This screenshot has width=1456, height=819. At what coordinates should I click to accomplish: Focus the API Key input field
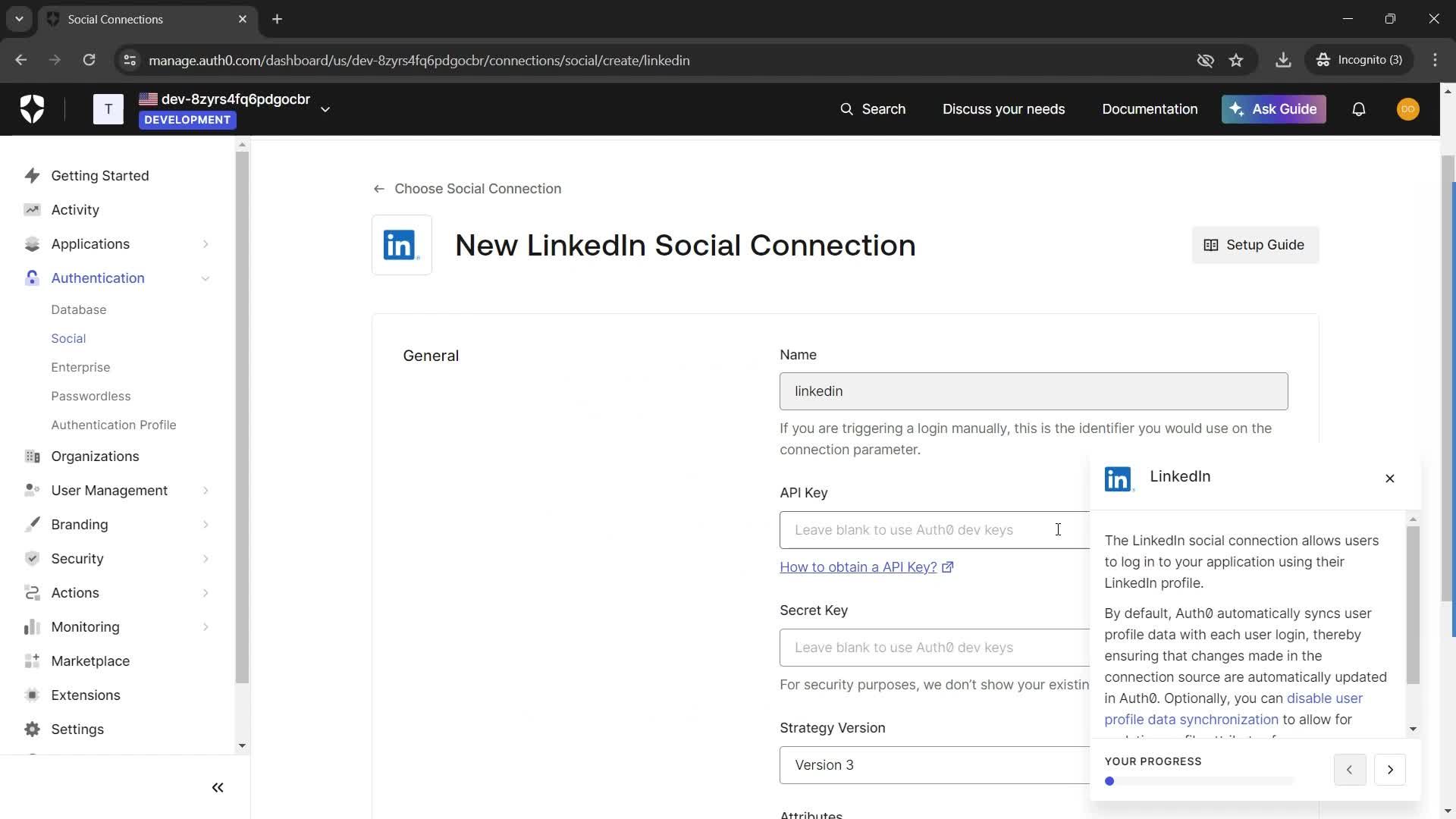(x=934, y=530)
